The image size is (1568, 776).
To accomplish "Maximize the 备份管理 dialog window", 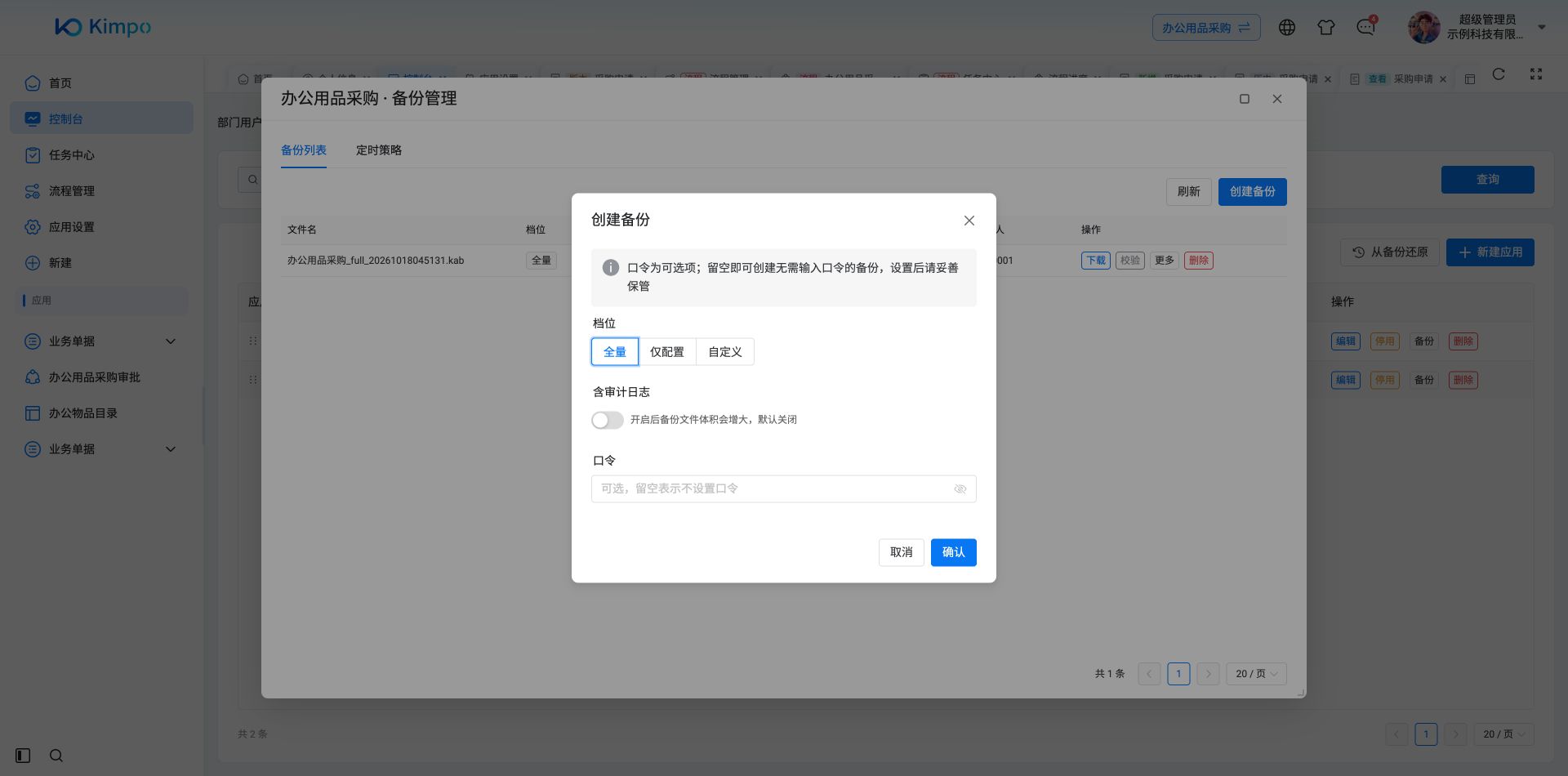I will point(1245,99).
